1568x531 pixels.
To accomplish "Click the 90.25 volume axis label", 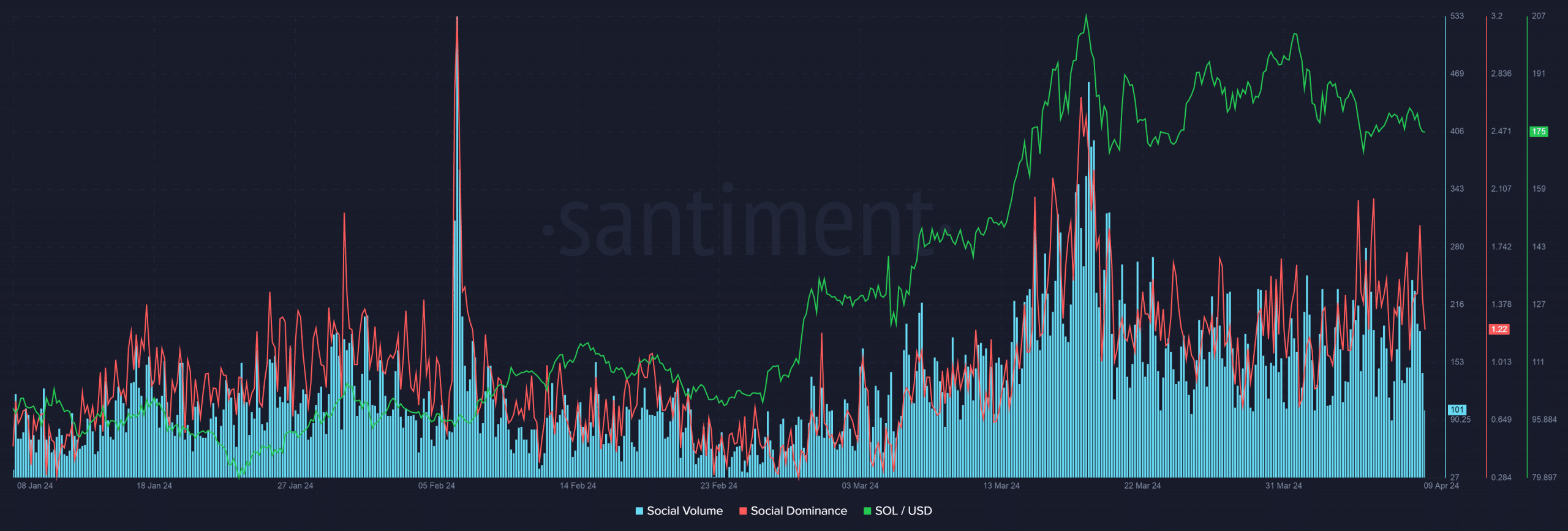I will coord(1460,420).
